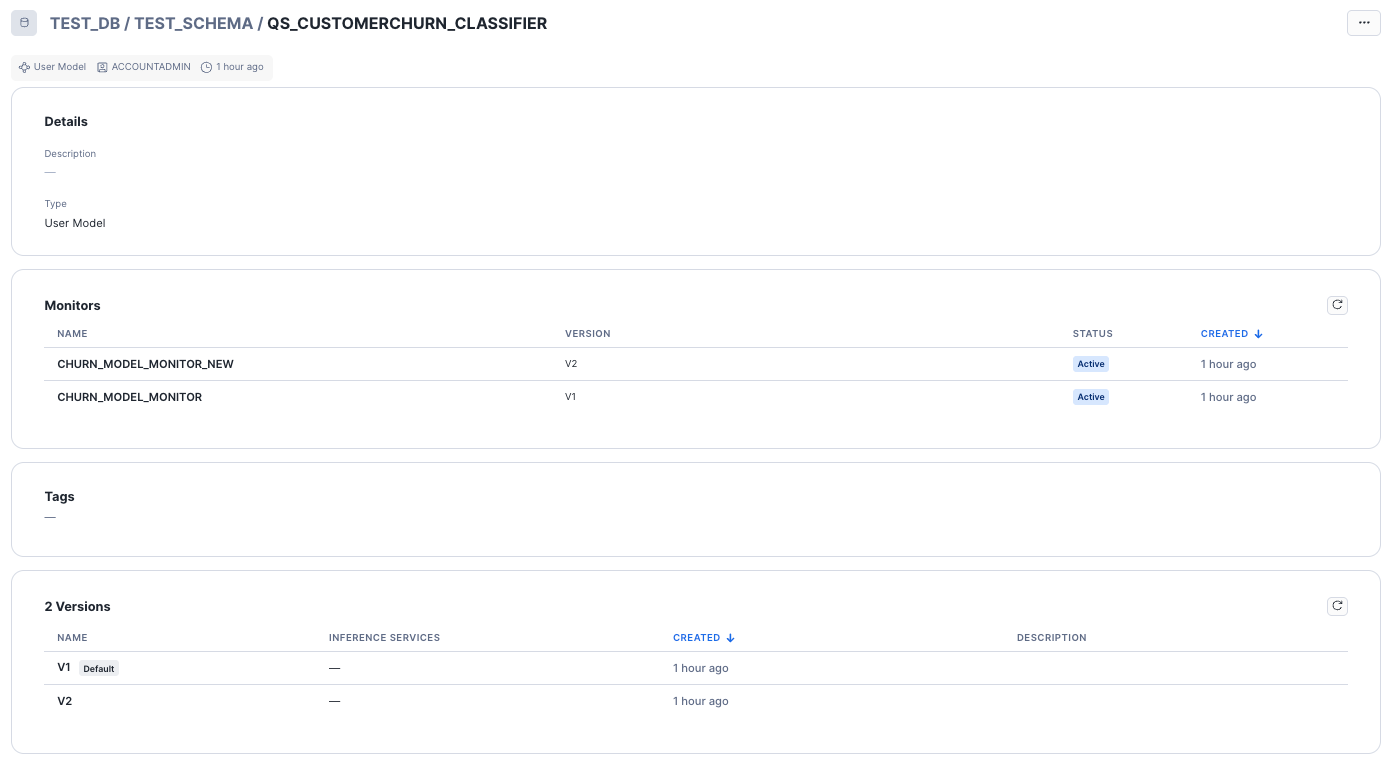This screenshot has width=1398, height=760.
Task: Sort monitors by NAME column
Action: click(x=72, y=334)
